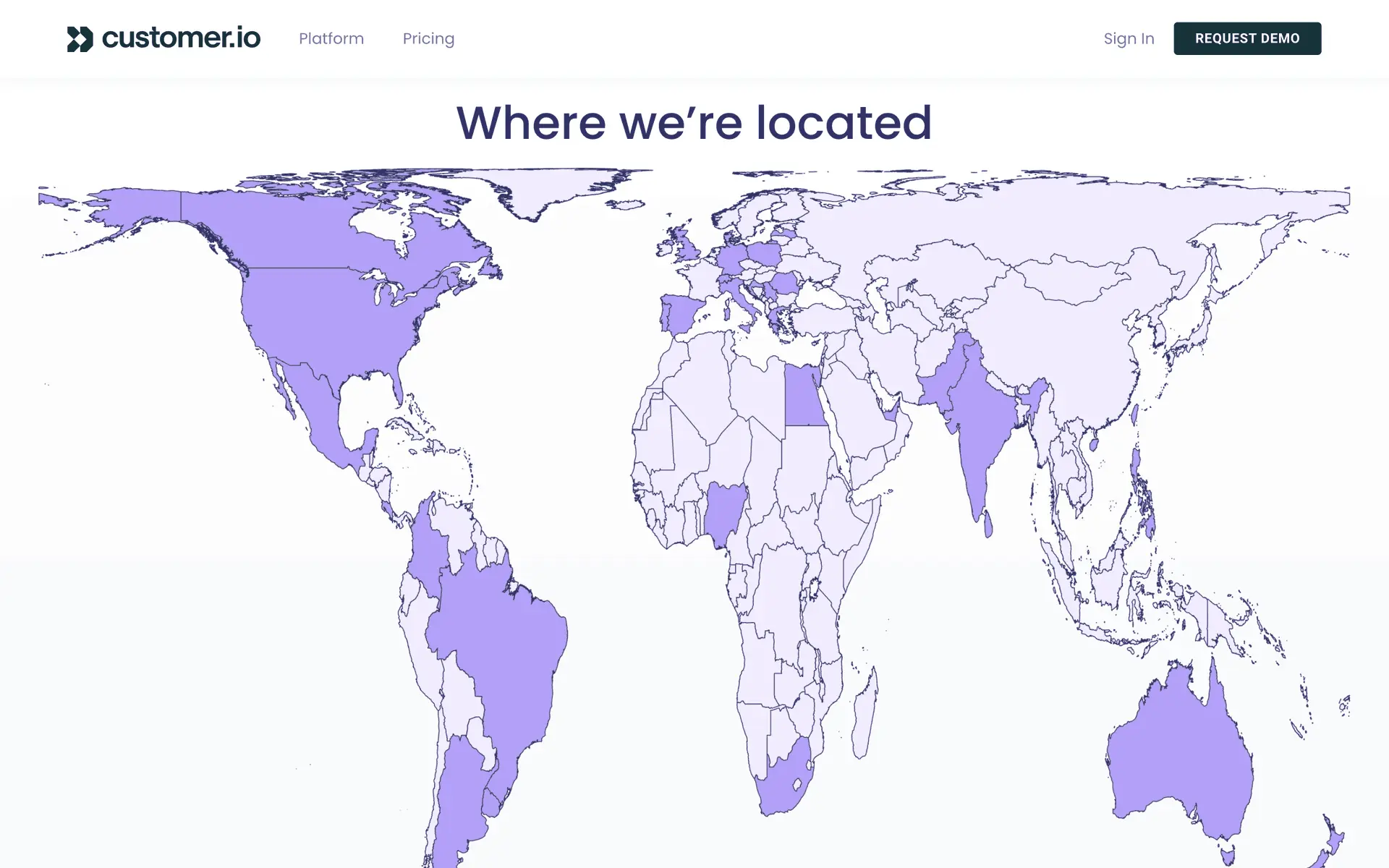Open the Platform menu
This screenshot has height=868, width=1389.
coord(331,39)
